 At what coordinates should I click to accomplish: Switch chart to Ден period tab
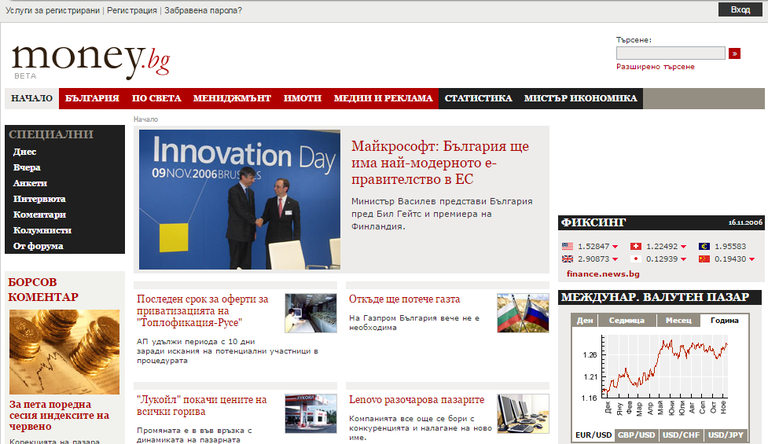(586, 321)
